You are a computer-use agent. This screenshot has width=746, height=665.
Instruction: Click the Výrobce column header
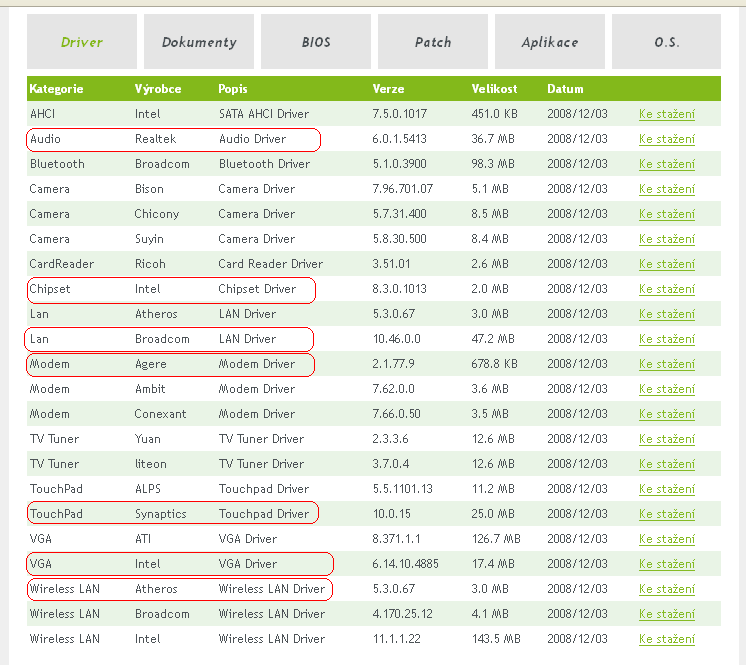click(x=158, y=89)
